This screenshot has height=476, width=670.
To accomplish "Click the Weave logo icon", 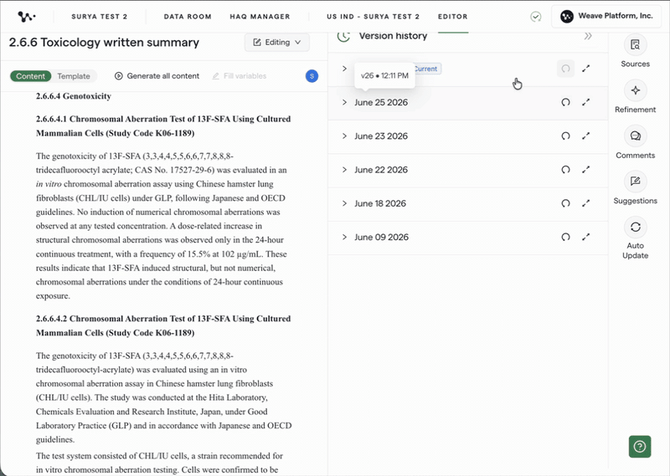I will click(26, 17).
